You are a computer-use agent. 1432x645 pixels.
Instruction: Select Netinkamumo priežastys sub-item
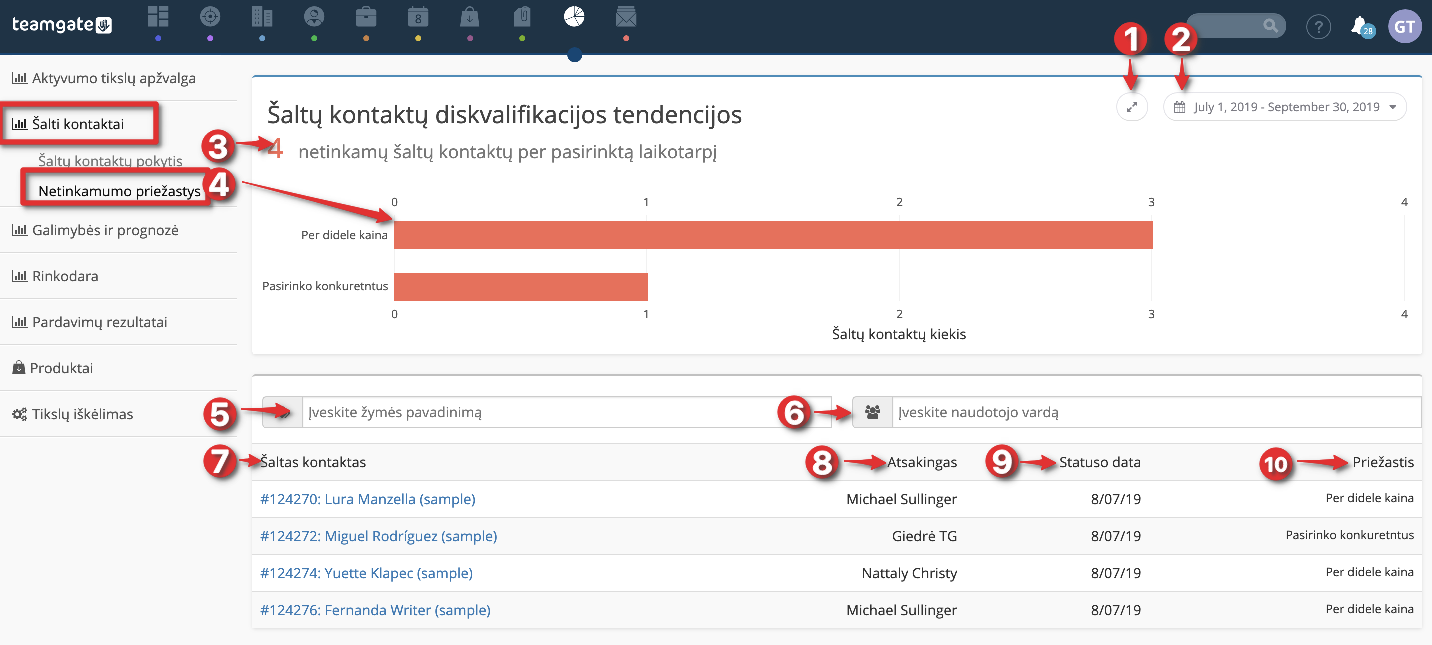119,190
